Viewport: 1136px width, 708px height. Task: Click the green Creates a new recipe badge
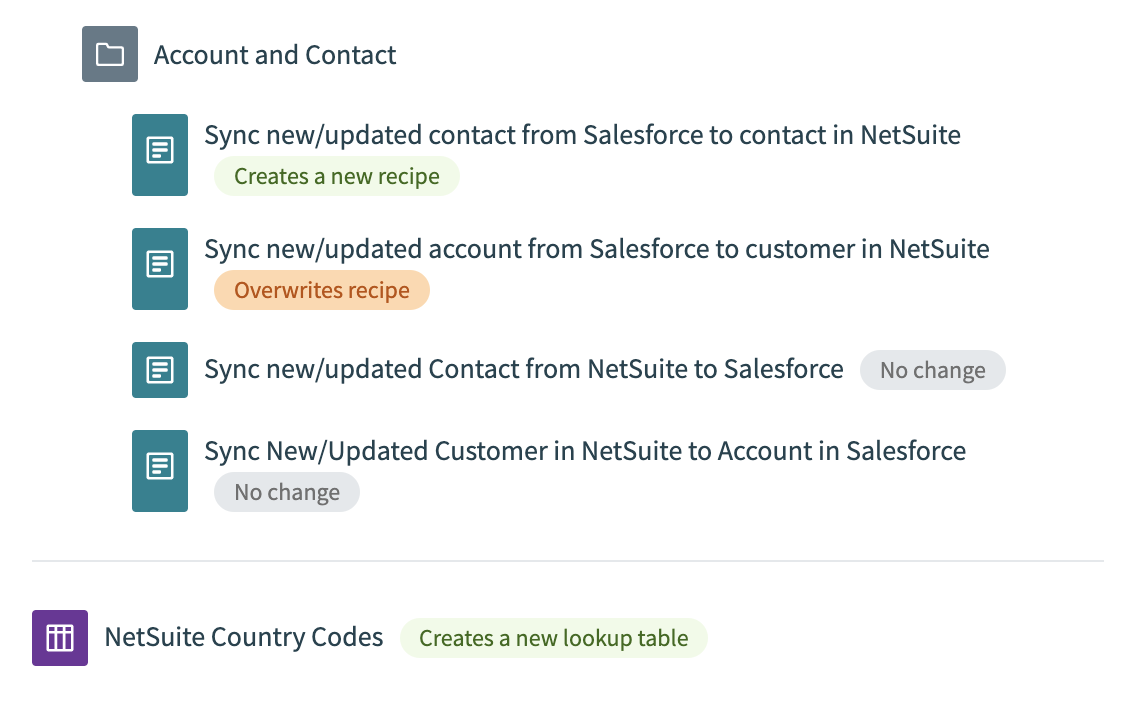[x=336, y=177]
